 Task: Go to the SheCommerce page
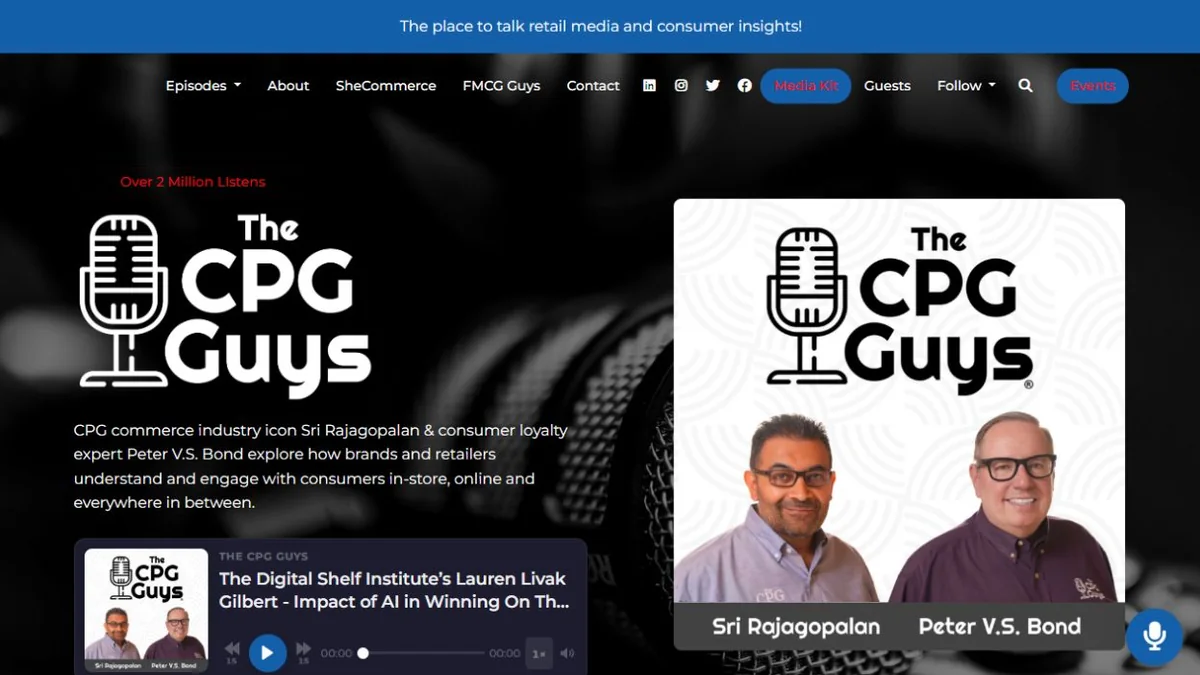click(x=386, y=86)
